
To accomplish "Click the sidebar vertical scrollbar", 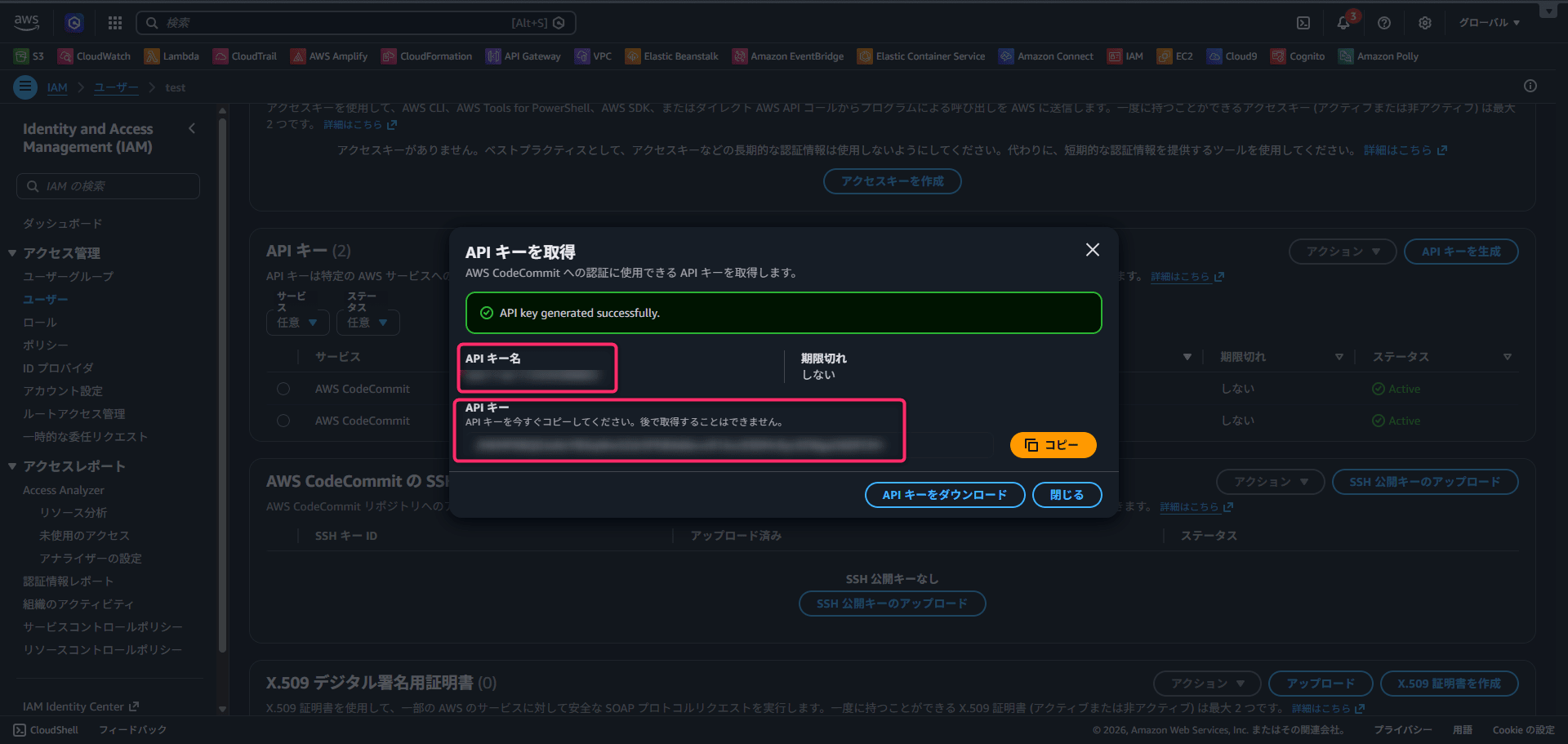I will [222, 384].
